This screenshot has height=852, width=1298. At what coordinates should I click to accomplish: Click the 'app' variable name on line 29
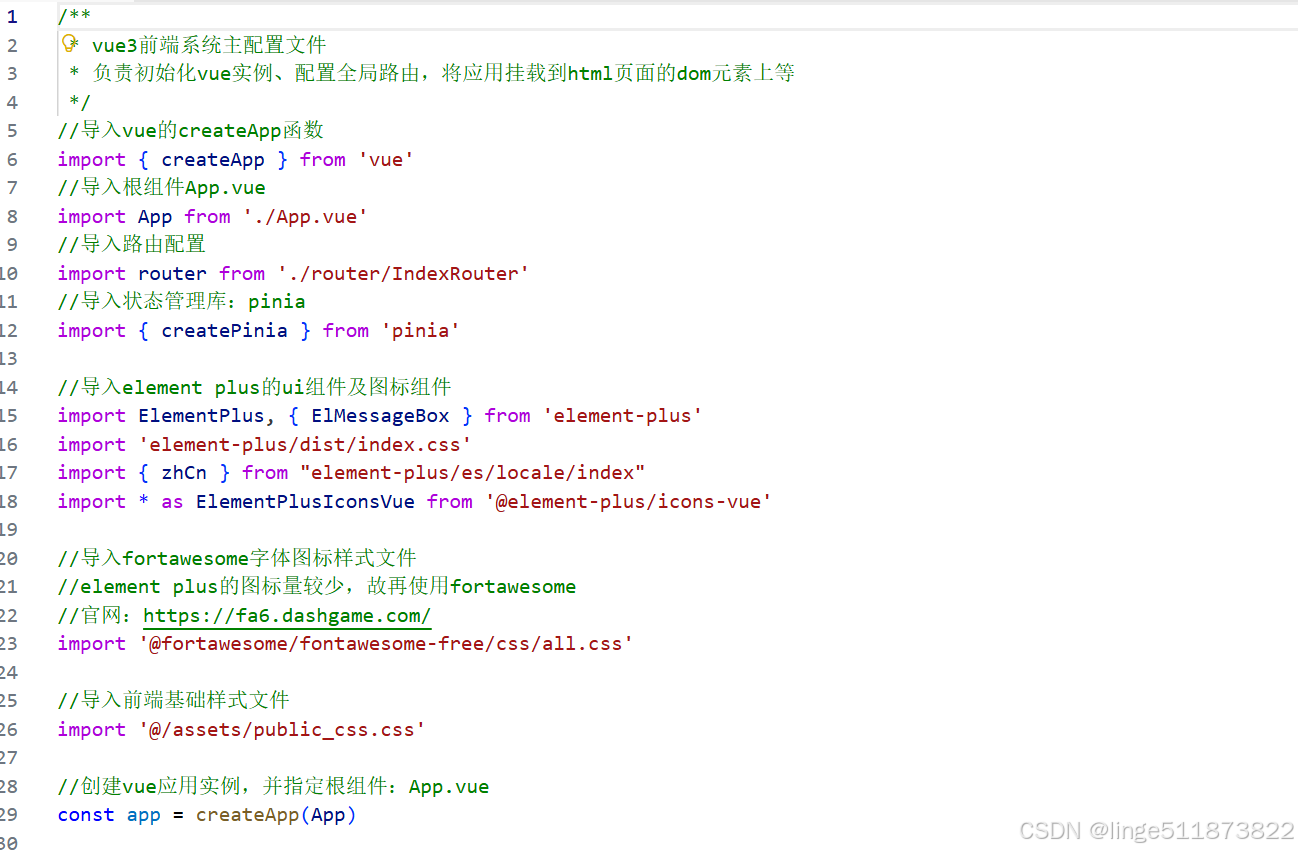(x=144, y=814)
